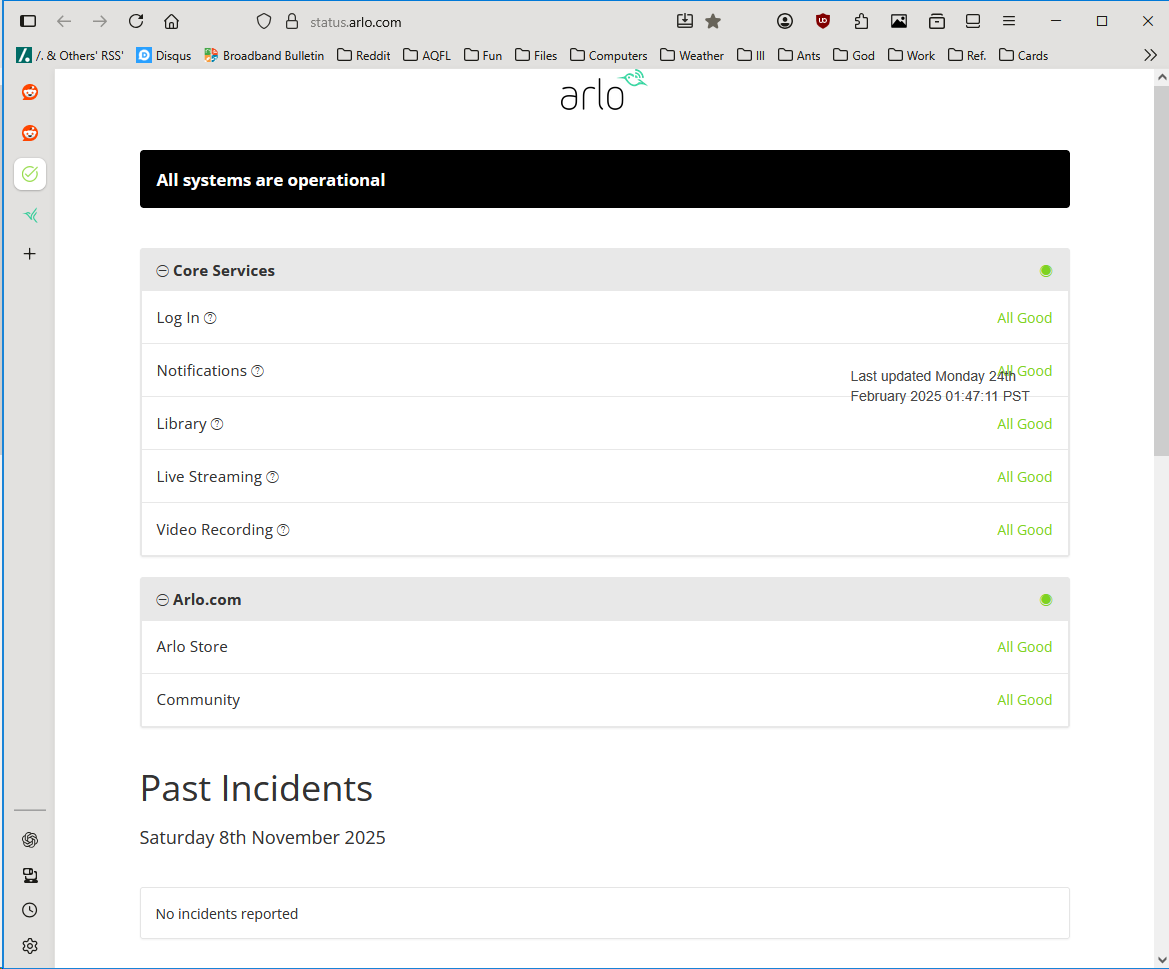The height and width of the screenshot is (969, 1169).
Task: Collapse the Core Services section
Action: 162,270
